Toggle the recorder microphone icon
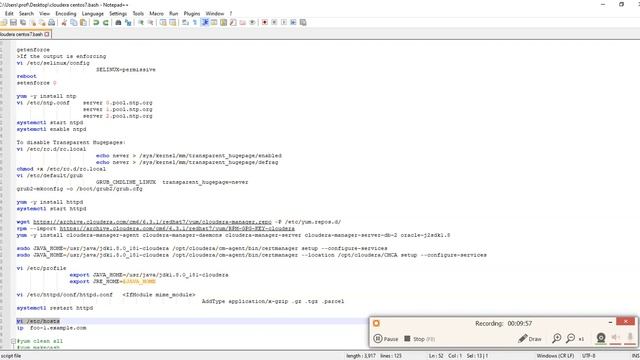The width and height of the screenshot is (640, 360). [630, 337]
